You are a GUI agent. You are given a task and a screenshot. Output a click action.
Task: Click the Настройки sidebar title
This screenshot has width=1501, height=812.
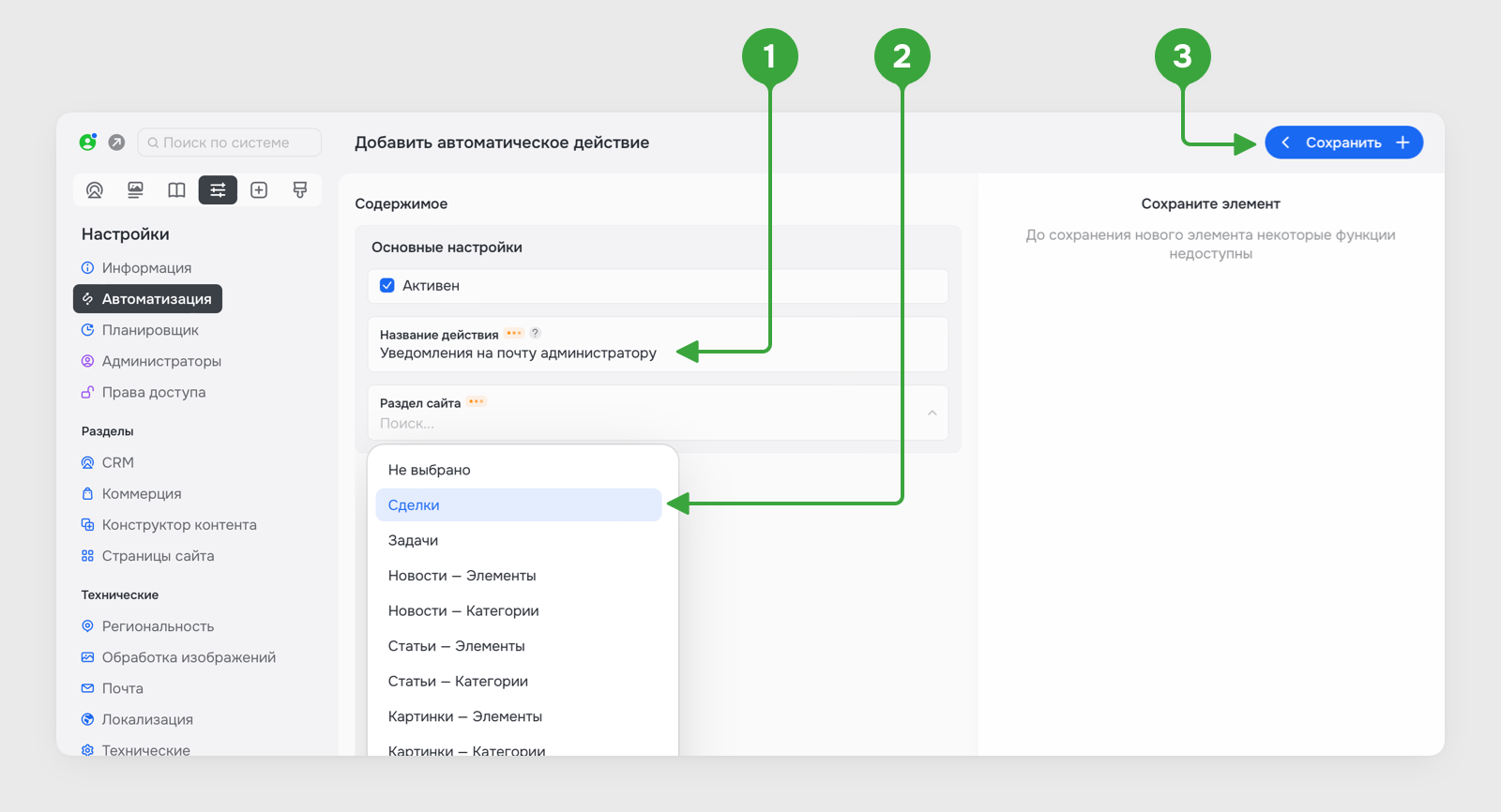pyautogui.click(x=126, y=234)
